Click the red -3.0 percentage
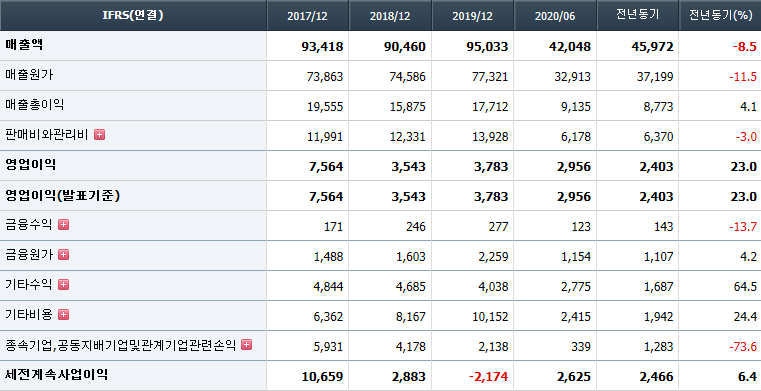 pyautogui.click(x=745, y=137)
